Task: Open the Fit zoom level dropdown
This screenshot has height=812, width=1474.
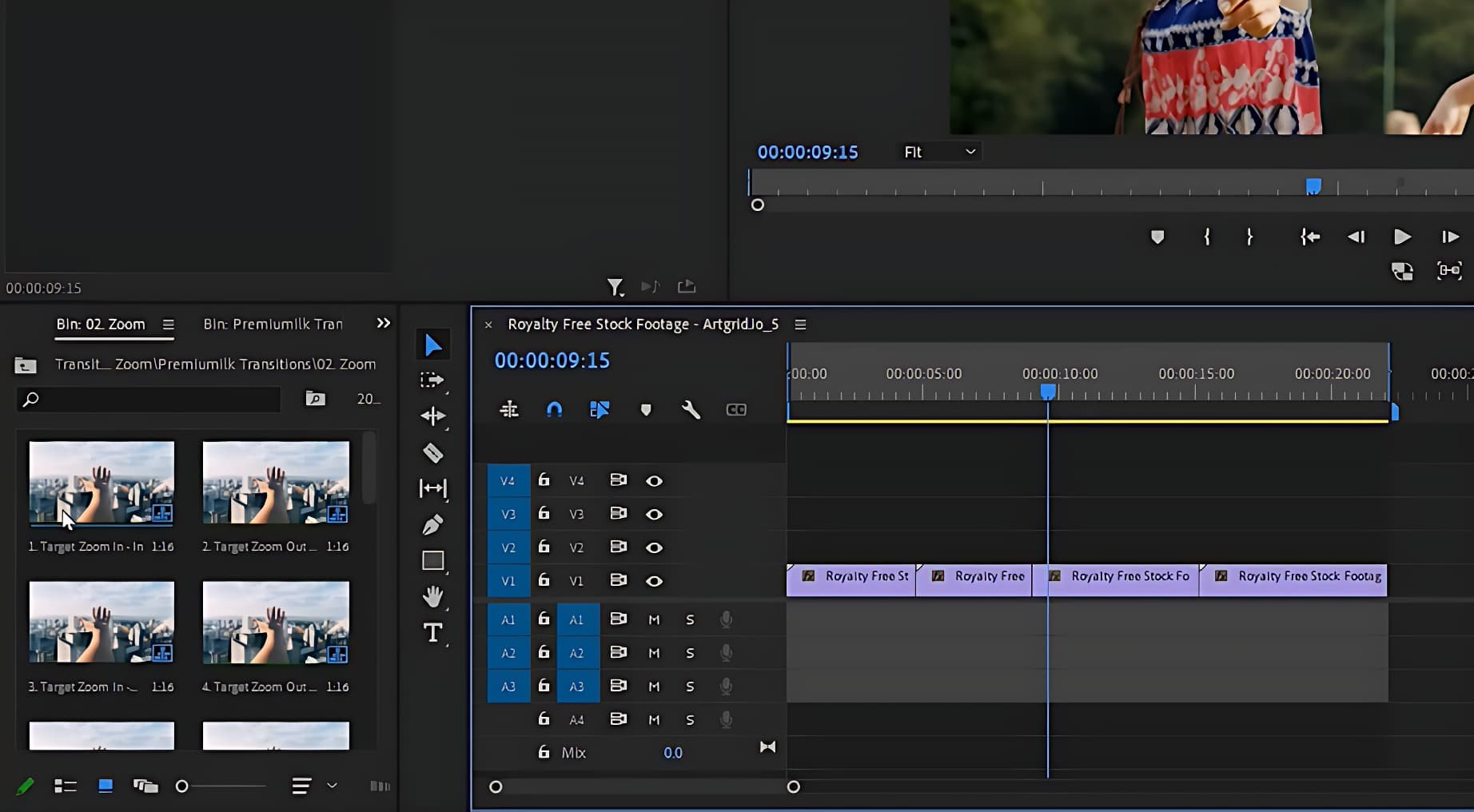Action: (939, 152)
